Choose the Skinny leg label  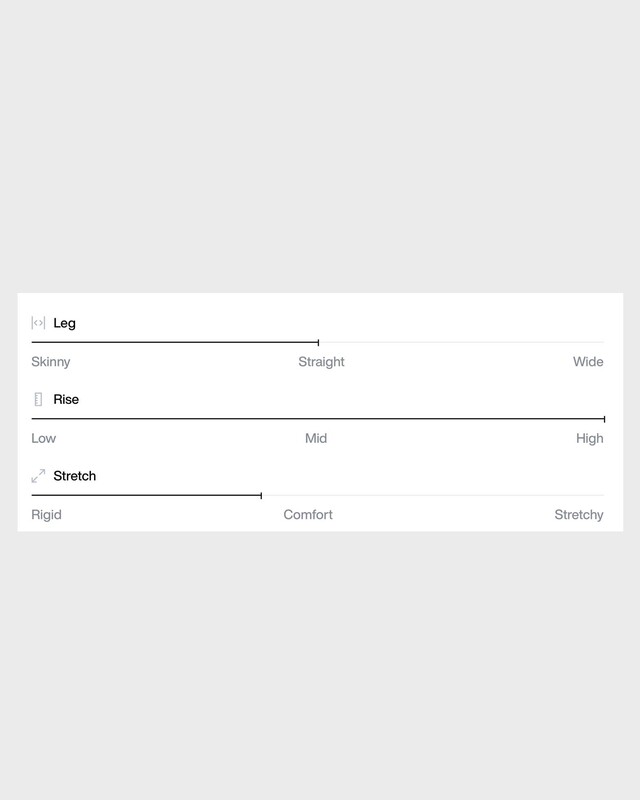51,362
